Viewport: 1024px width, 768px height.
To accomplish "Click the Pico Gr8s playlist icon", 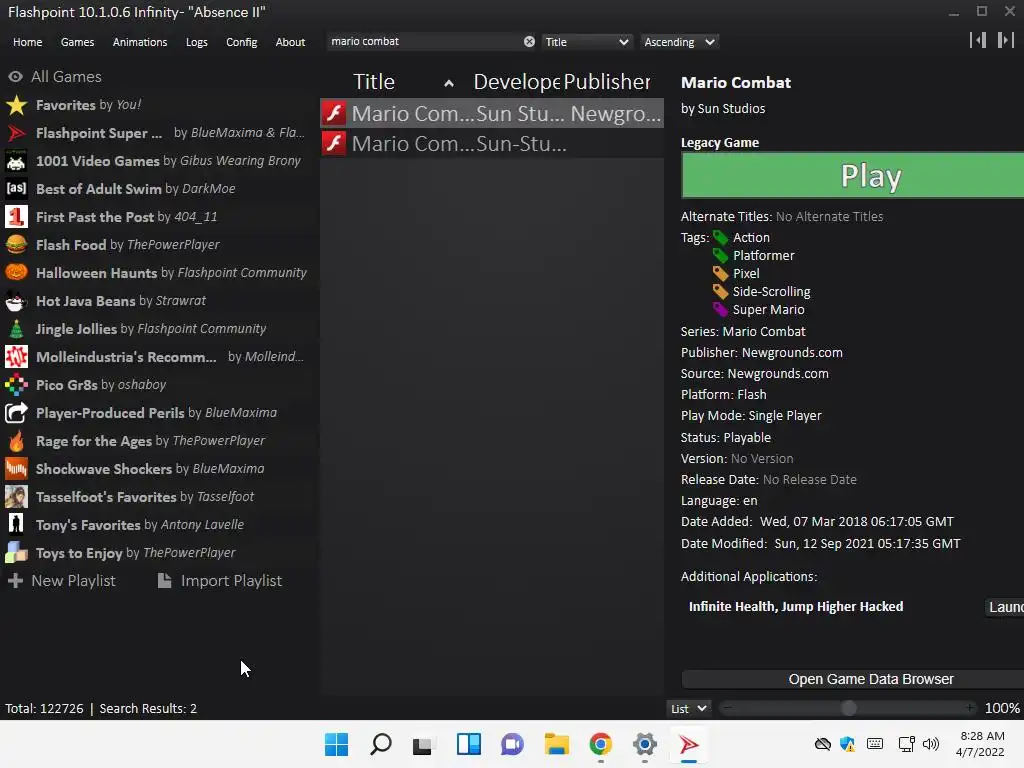I will coord(16,385).
